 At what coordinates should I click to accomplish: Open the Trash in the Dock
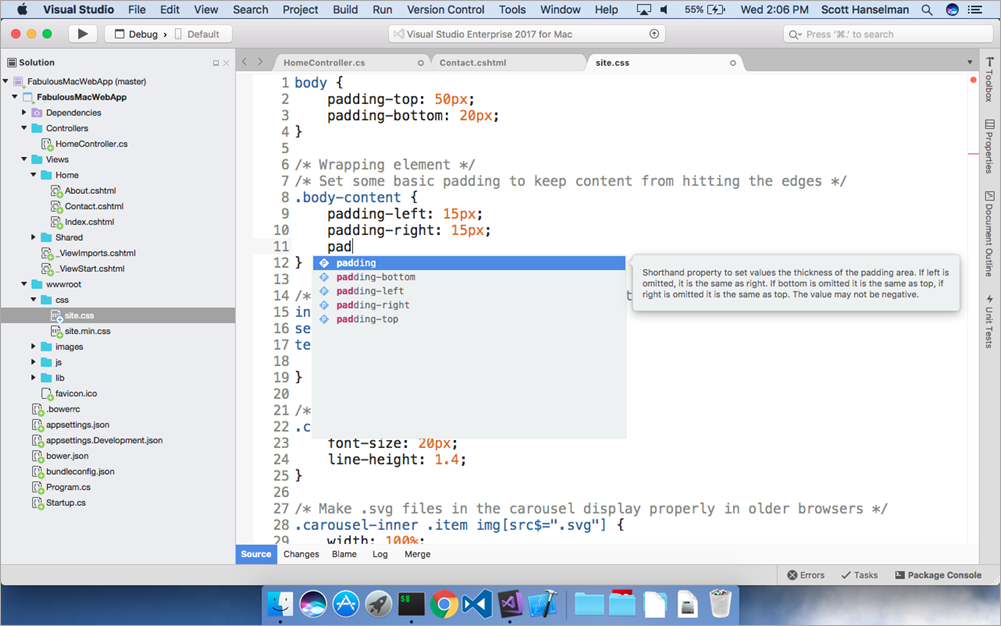coord(720,604)
